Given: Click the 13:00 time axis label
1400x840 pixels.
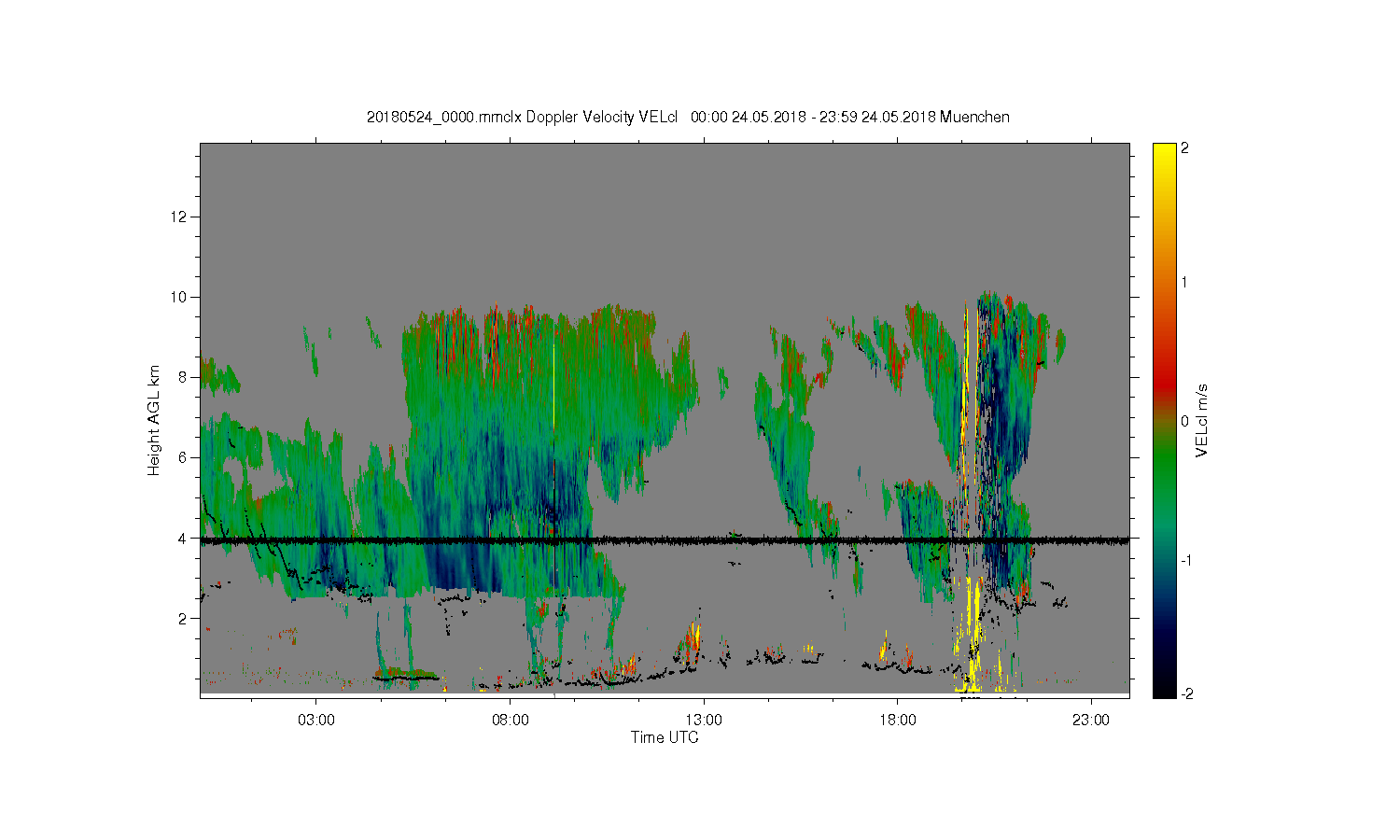Looking at the screenshot, I should coord(703,721).
